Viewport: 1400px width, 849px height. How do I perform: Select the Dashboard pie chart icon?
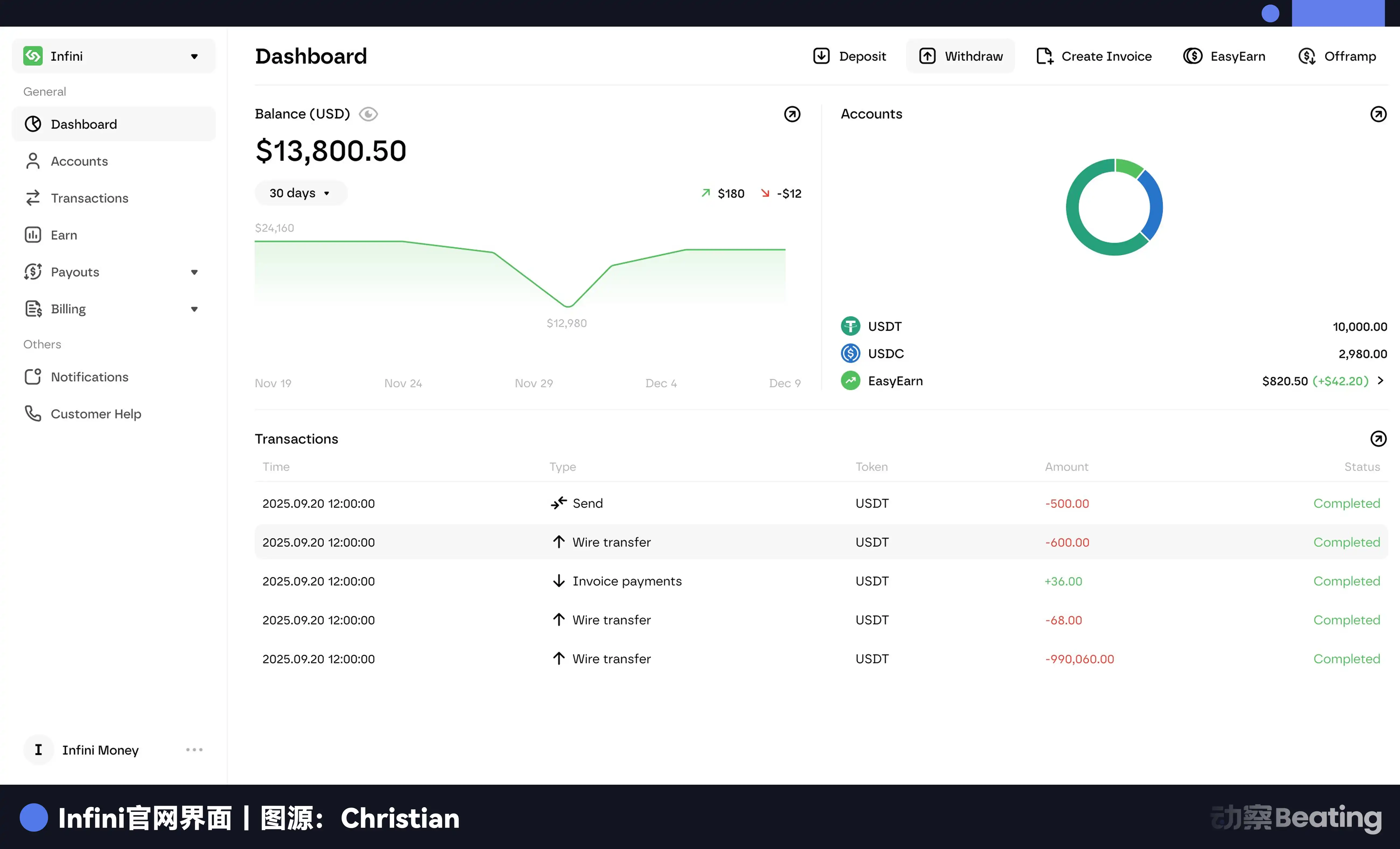click(32, 124)
